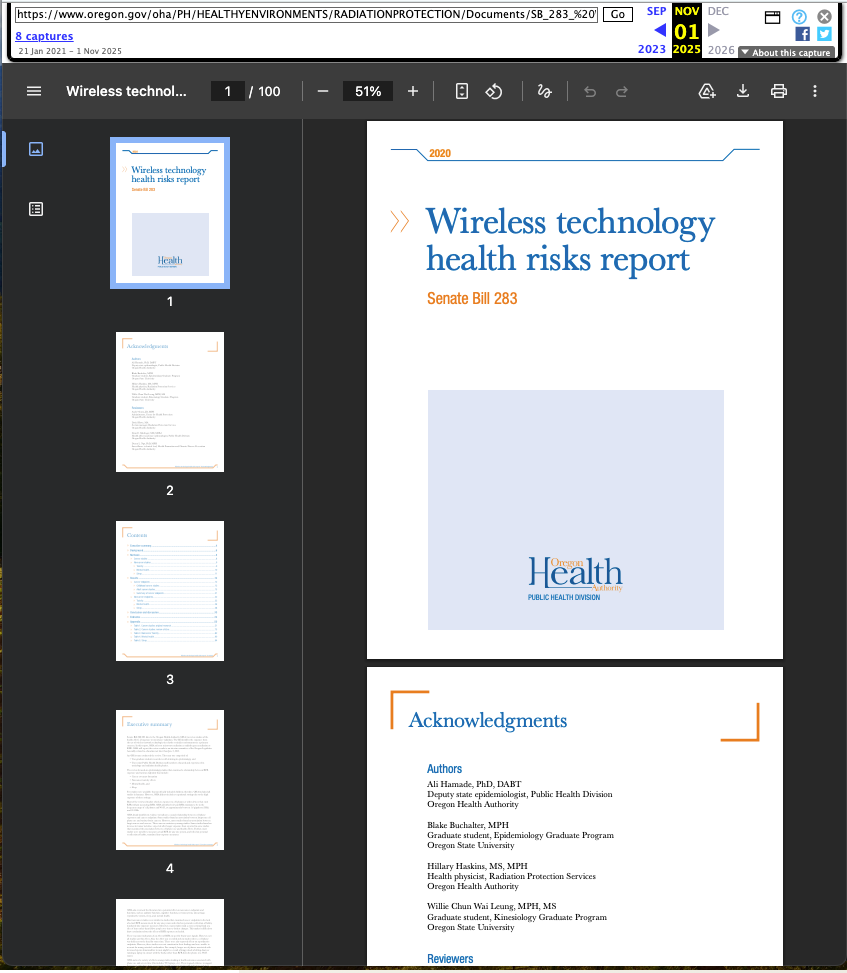Click the '2020' year label
Viewport: 847px width, 973px height.
440,153
